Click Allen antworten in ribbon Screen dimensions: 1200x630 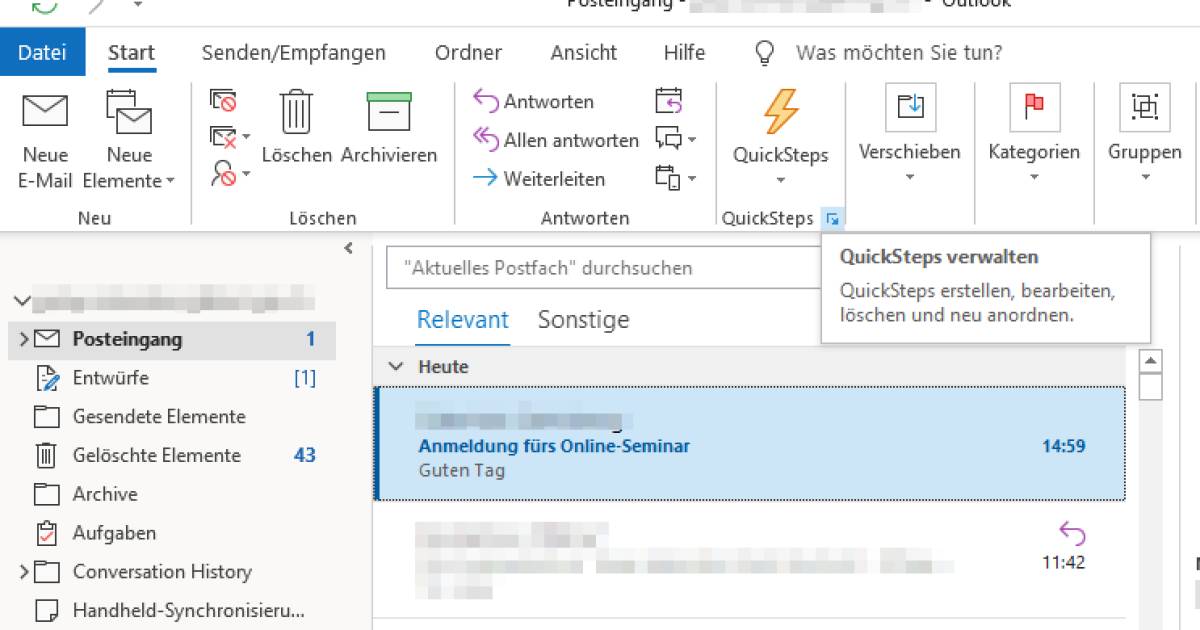pos(556,140)
